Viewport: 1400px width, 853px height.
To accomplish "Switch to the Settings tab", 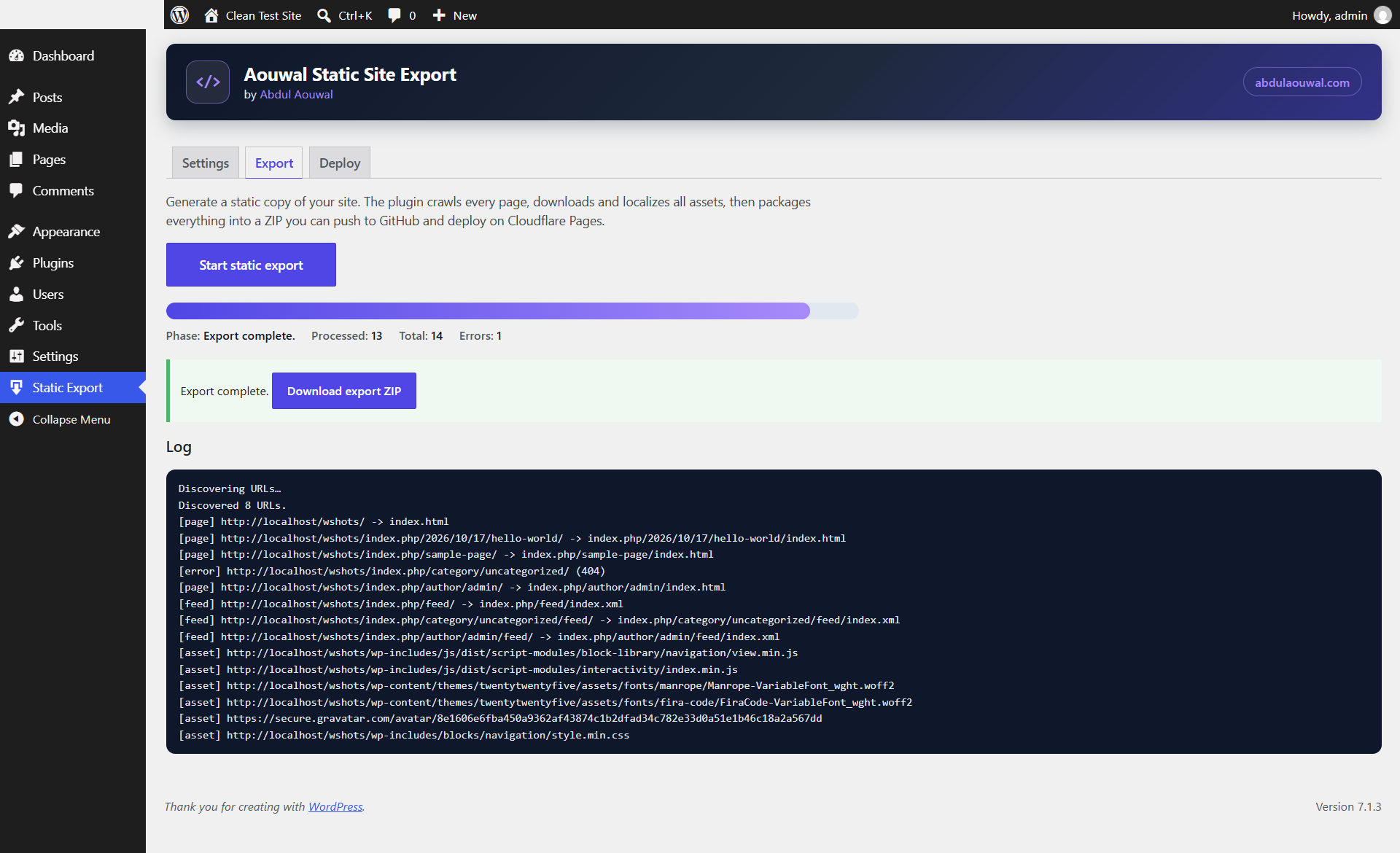I will tap(206, 163).
